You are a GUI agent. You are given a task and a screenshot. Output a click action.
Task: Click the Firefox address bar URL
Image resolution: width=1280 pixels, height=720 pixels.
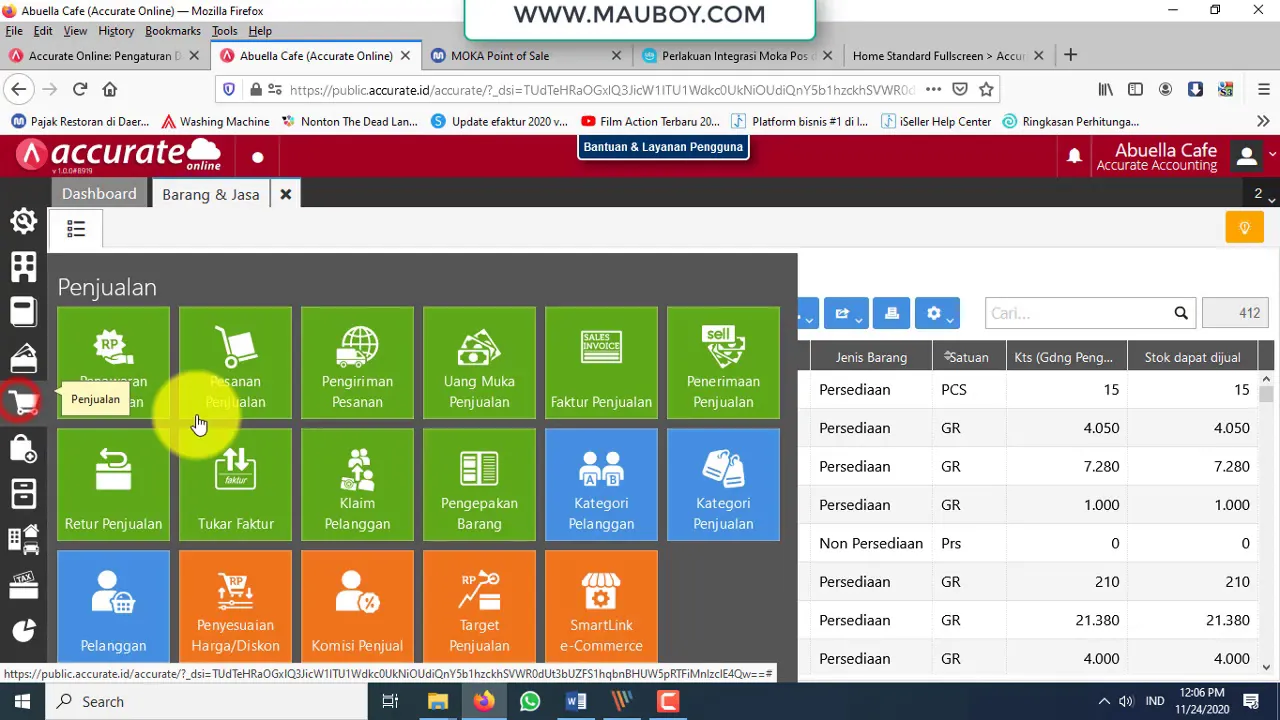click(601, 89)
